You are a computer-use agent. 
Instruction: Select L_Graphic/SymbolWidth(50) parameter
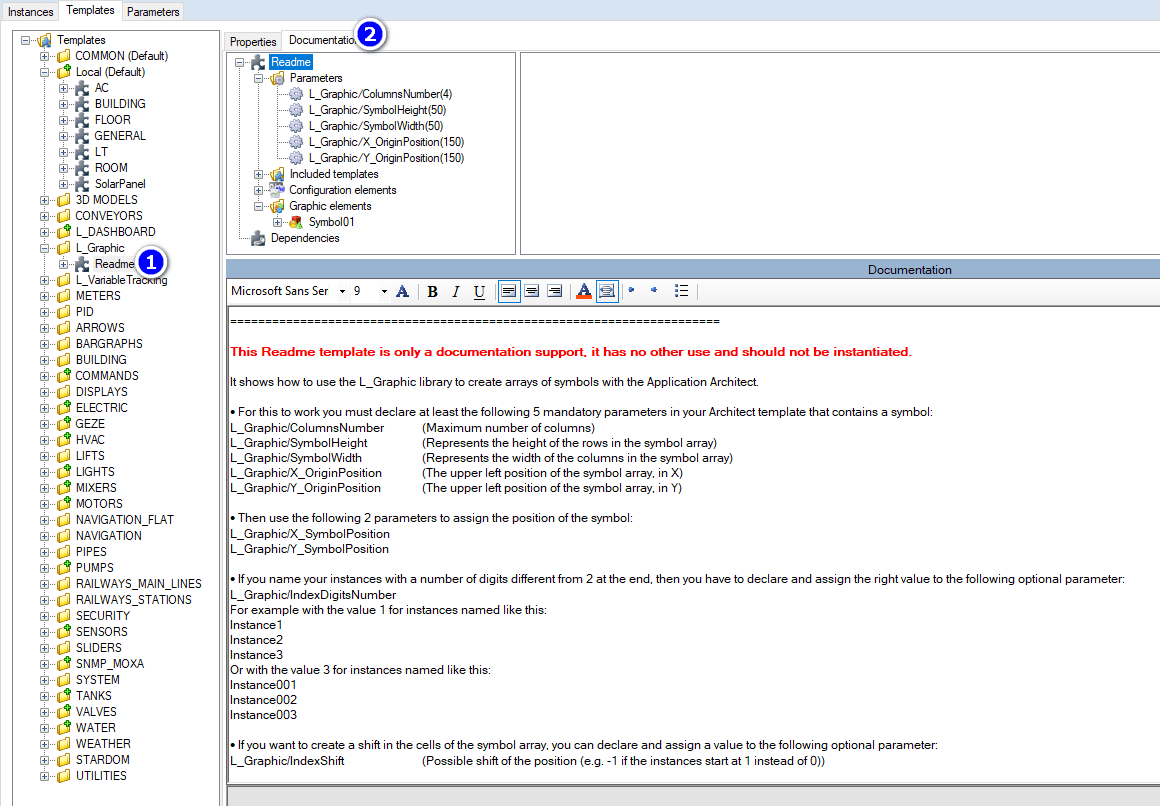point(375,126)
